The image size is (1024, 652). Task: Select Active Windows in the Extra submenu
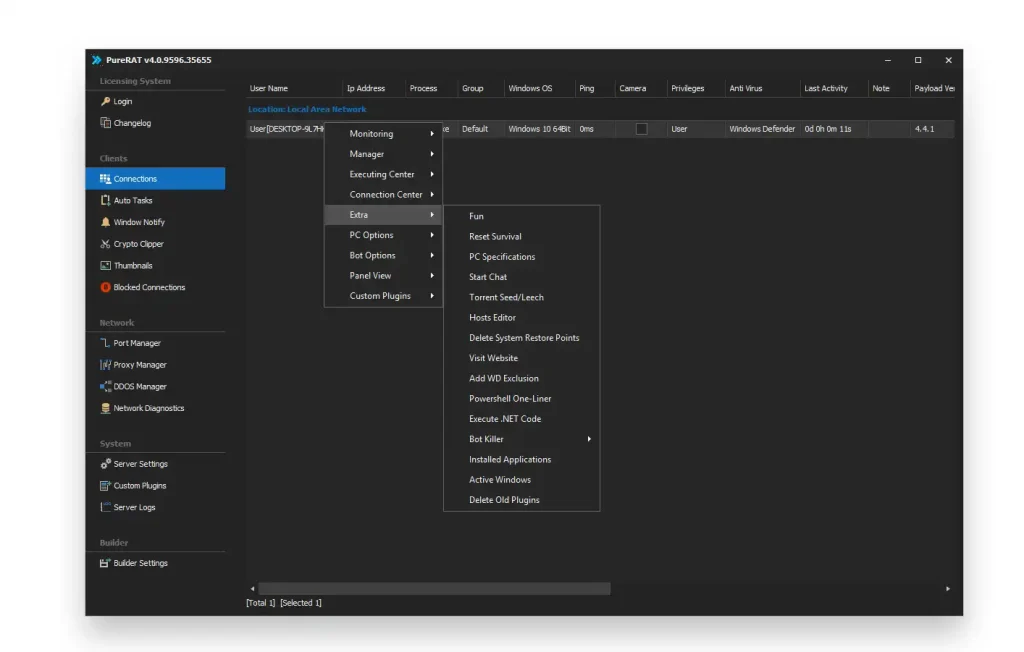pos(500,480)
